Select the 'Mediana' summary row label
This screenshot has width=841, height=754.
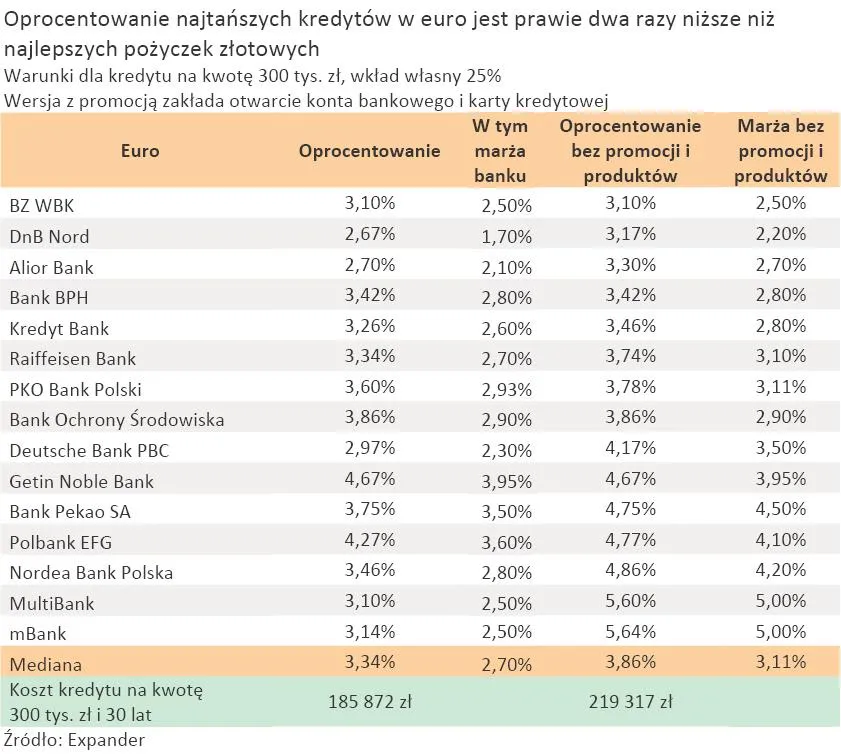[46, 663]
